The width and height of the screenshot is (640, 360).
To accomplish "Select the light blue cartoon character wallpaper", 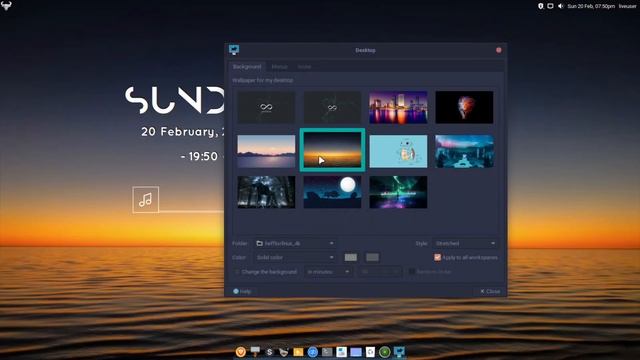I will point(398,151).
